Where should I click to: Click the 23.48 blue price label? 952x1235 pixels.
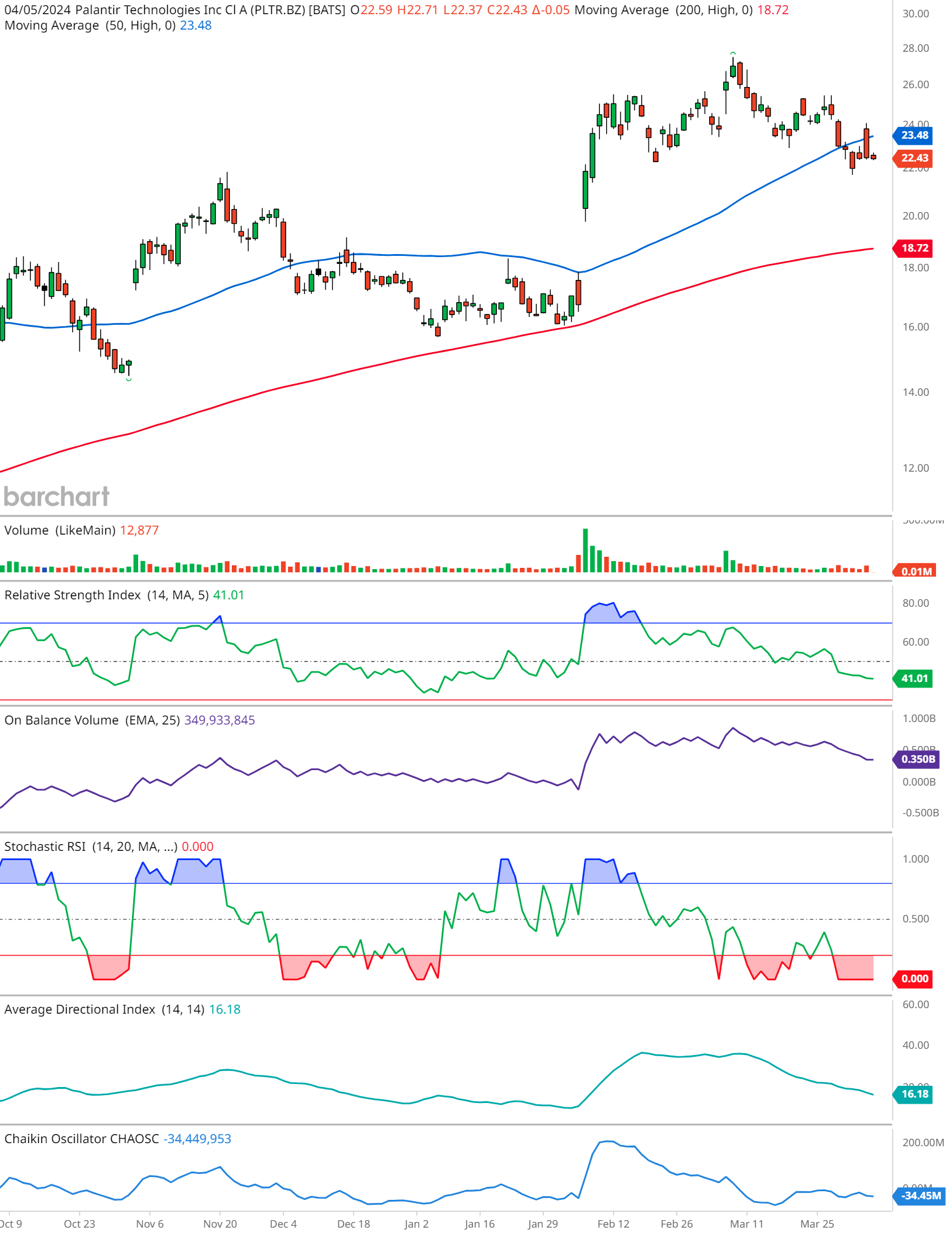pyautogui.click(x=914, y=136)
